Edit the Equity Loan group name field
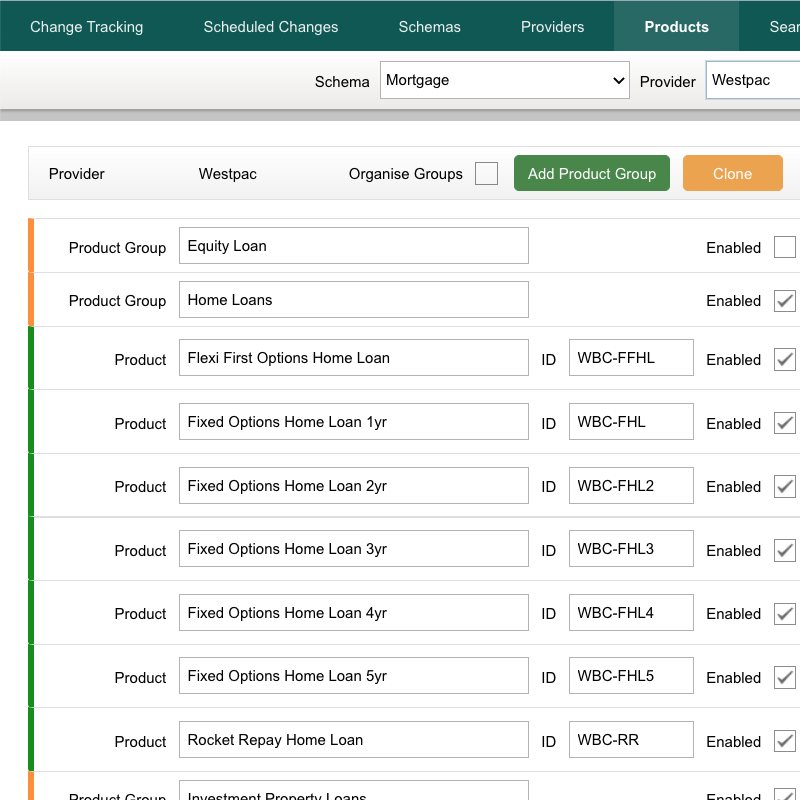This screenshot has height=800, width=800. coord(354,246)
